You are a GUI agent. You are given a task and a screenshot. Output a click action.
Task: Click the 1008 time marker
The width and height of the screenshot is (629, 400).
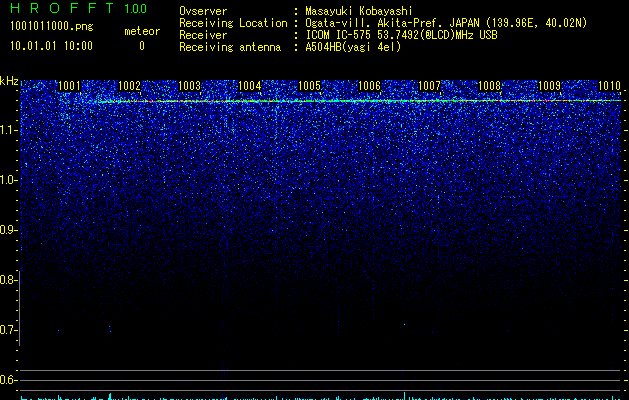coord(489,86)
